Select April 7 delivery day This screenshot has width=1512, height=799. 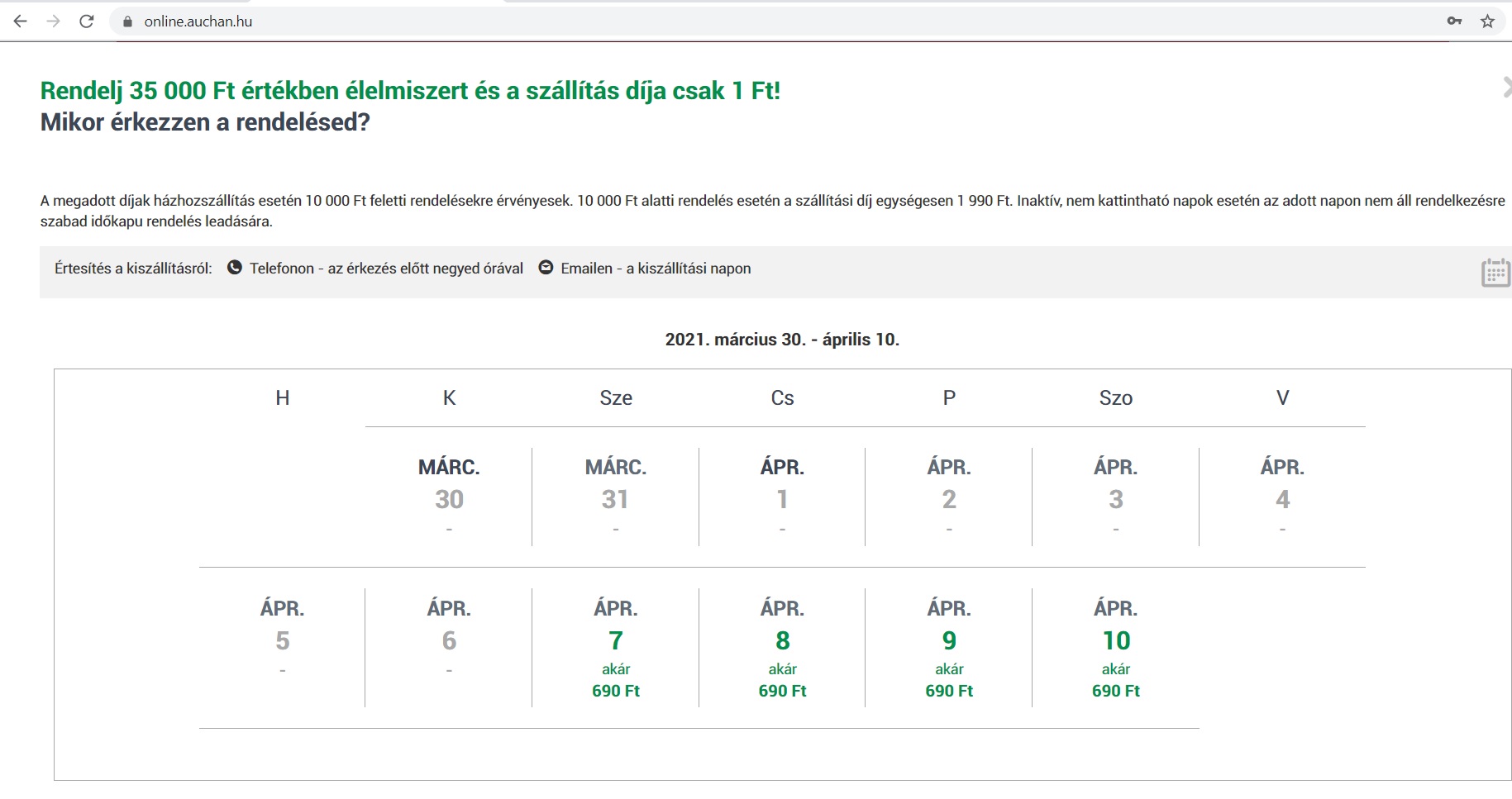point(616,649)
